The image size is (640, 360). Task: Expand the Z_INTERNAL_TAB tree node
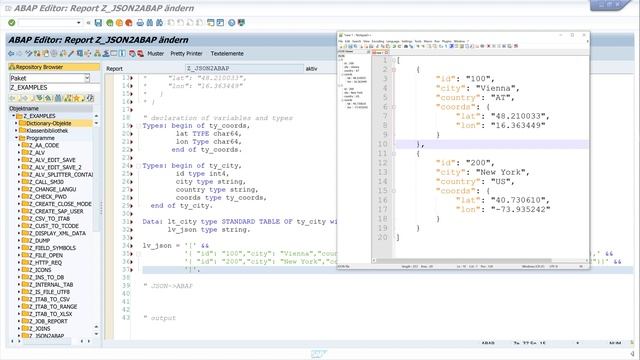[19, 285]
